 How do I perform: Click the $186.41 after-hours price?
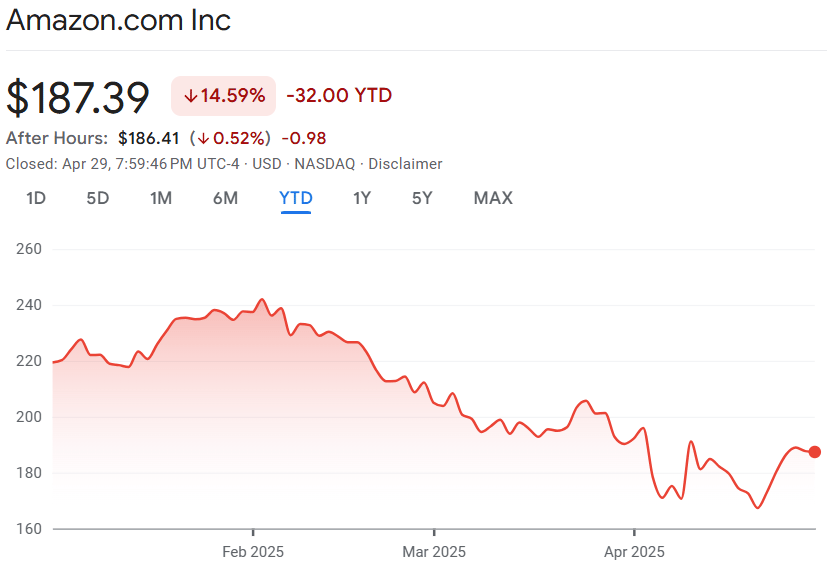click(x=150, y=138)
